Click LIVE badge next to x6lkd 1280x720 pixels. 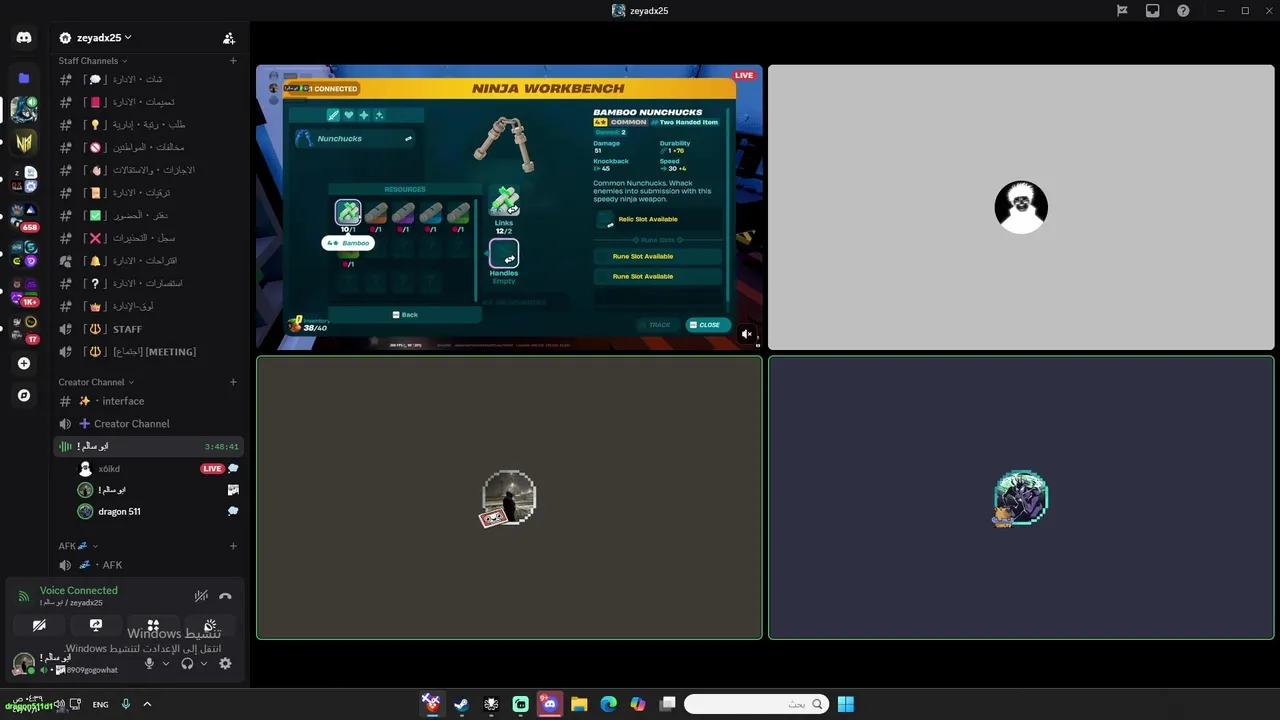[x=212, y=469]
